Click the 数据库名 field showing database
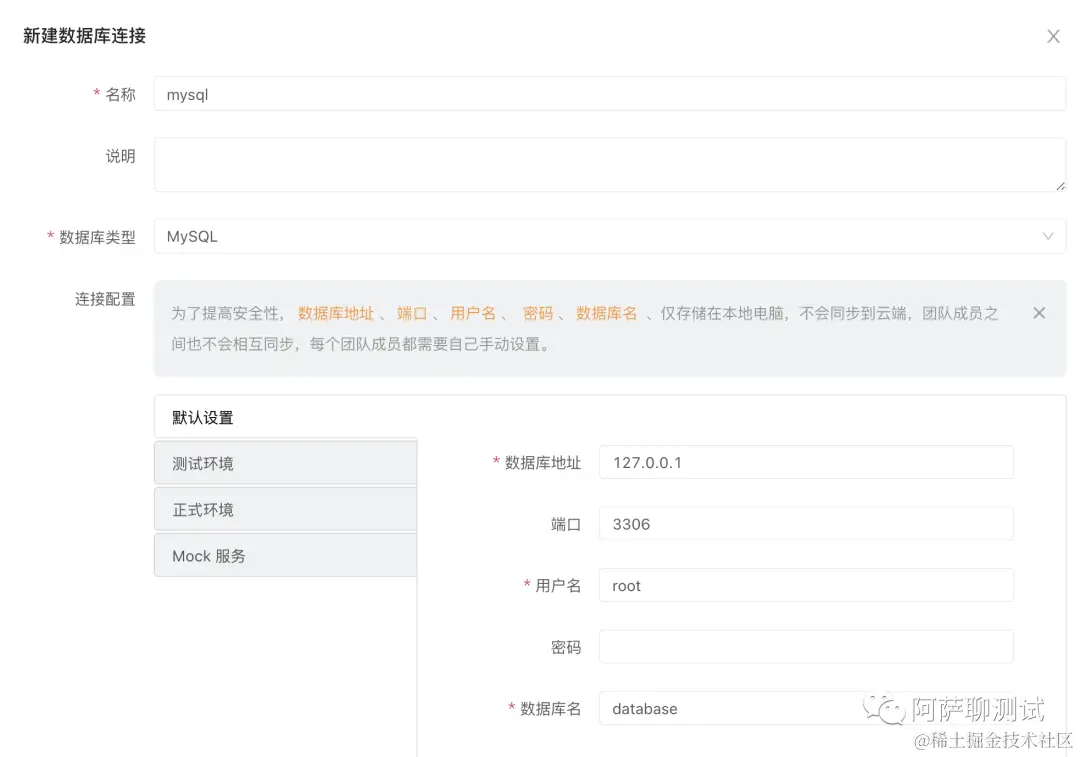The height and width of the screenshot is (757, 1080). pyautogui.click(x=805, y=708)
